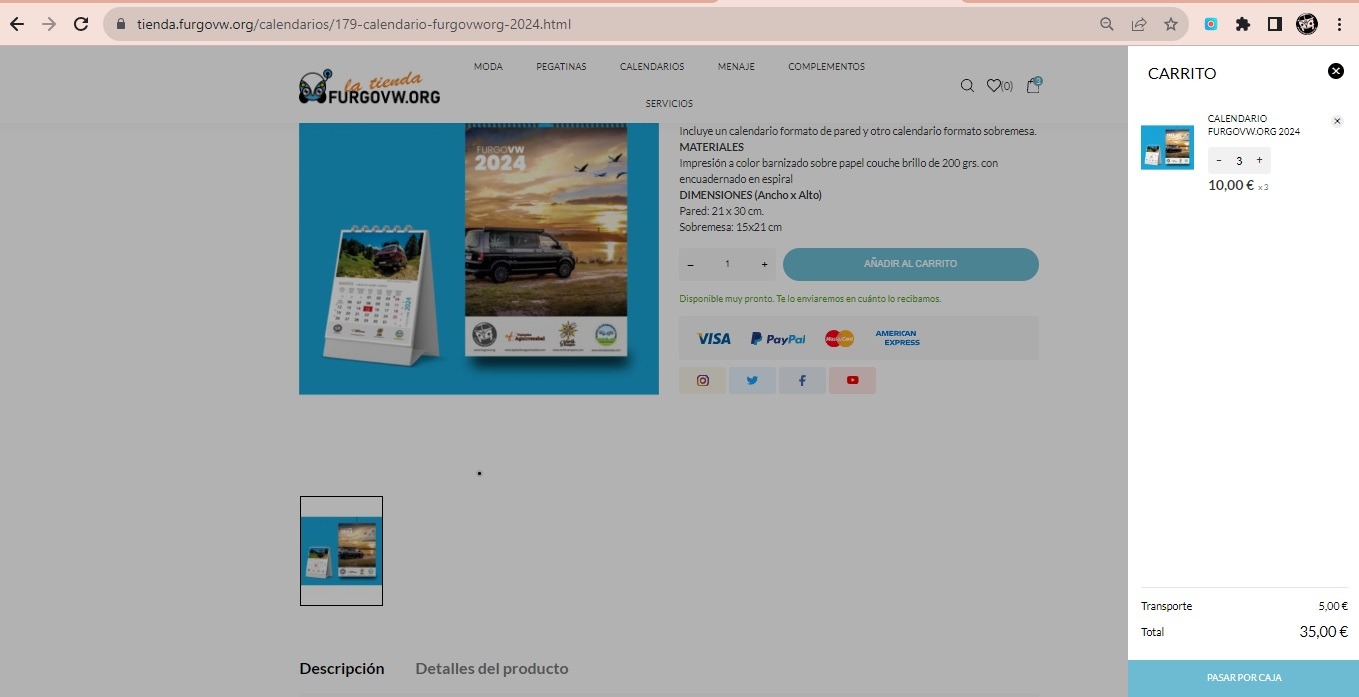Click the CARRITO panel heading

coord(1182,74)
